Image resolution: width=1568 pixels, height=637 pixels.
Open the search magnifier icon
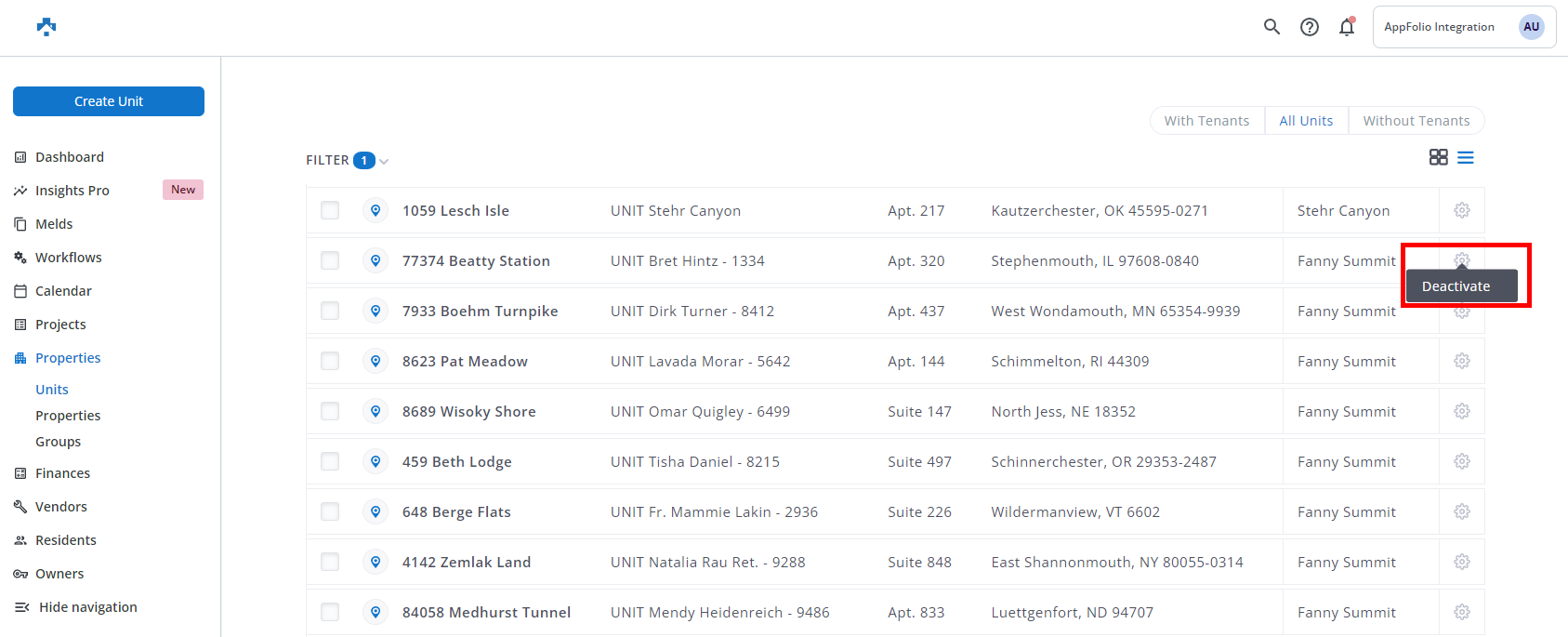[1272, 27]
